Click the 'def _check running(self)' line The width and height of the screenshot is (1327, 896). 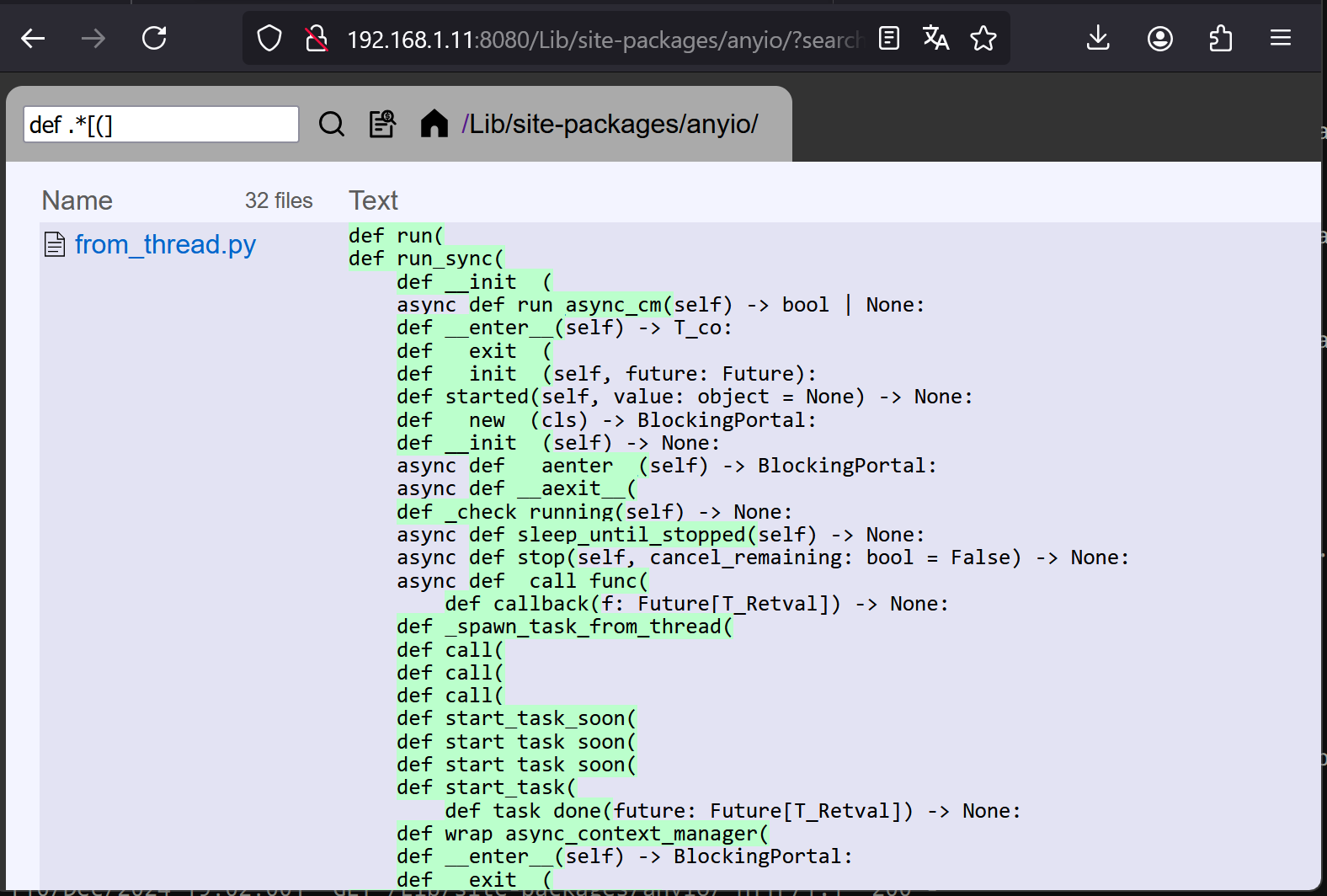tap(594, 512)
